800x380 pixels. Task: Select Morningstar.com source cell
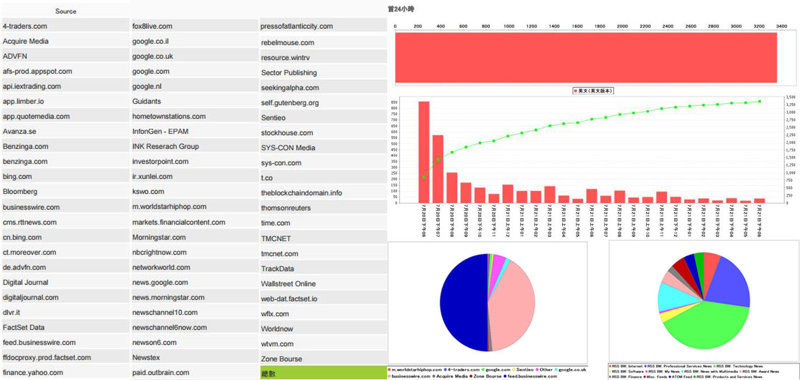point(195,237)
